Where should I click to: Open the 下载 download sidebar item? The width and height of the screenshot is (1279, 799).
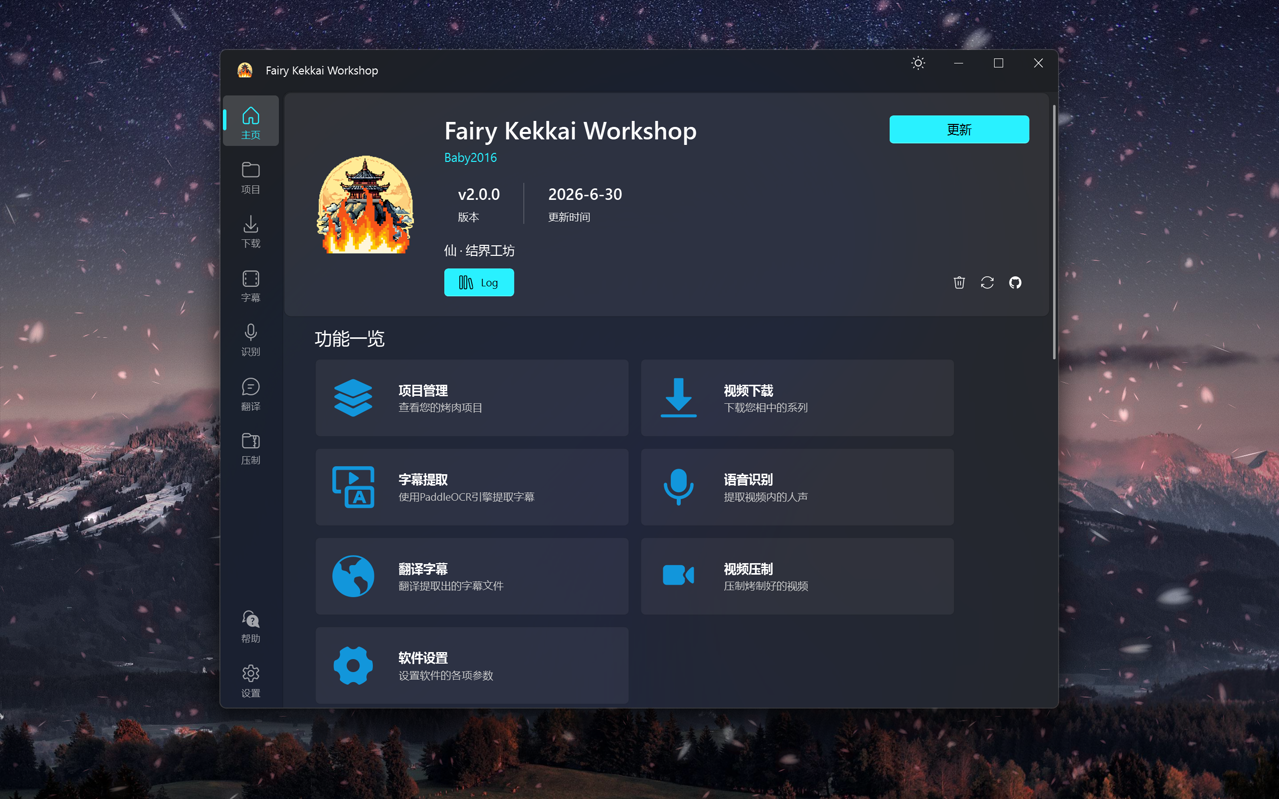click(x=251, y=231)
